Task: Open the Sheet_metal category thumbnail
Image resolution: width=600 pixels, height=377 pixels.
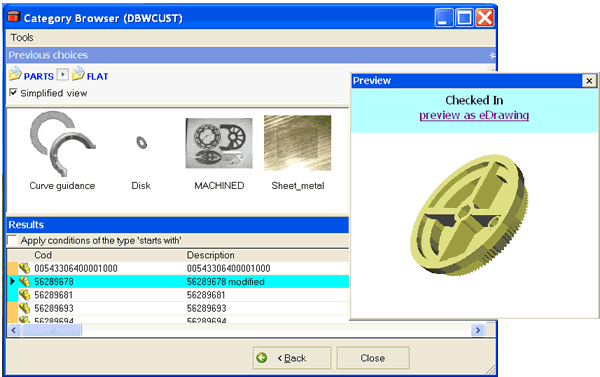Action: point(297,143)
